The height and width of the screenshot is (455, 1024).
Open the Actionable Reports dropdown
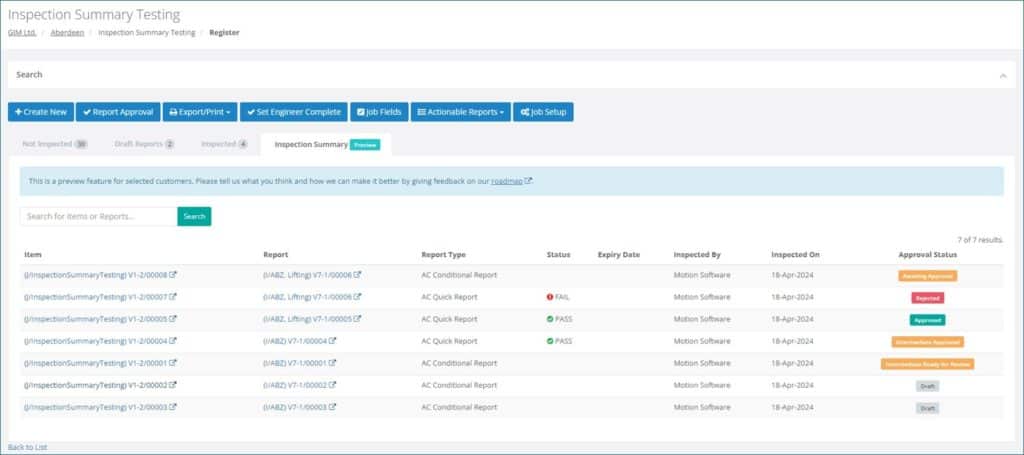click(460, 112)
